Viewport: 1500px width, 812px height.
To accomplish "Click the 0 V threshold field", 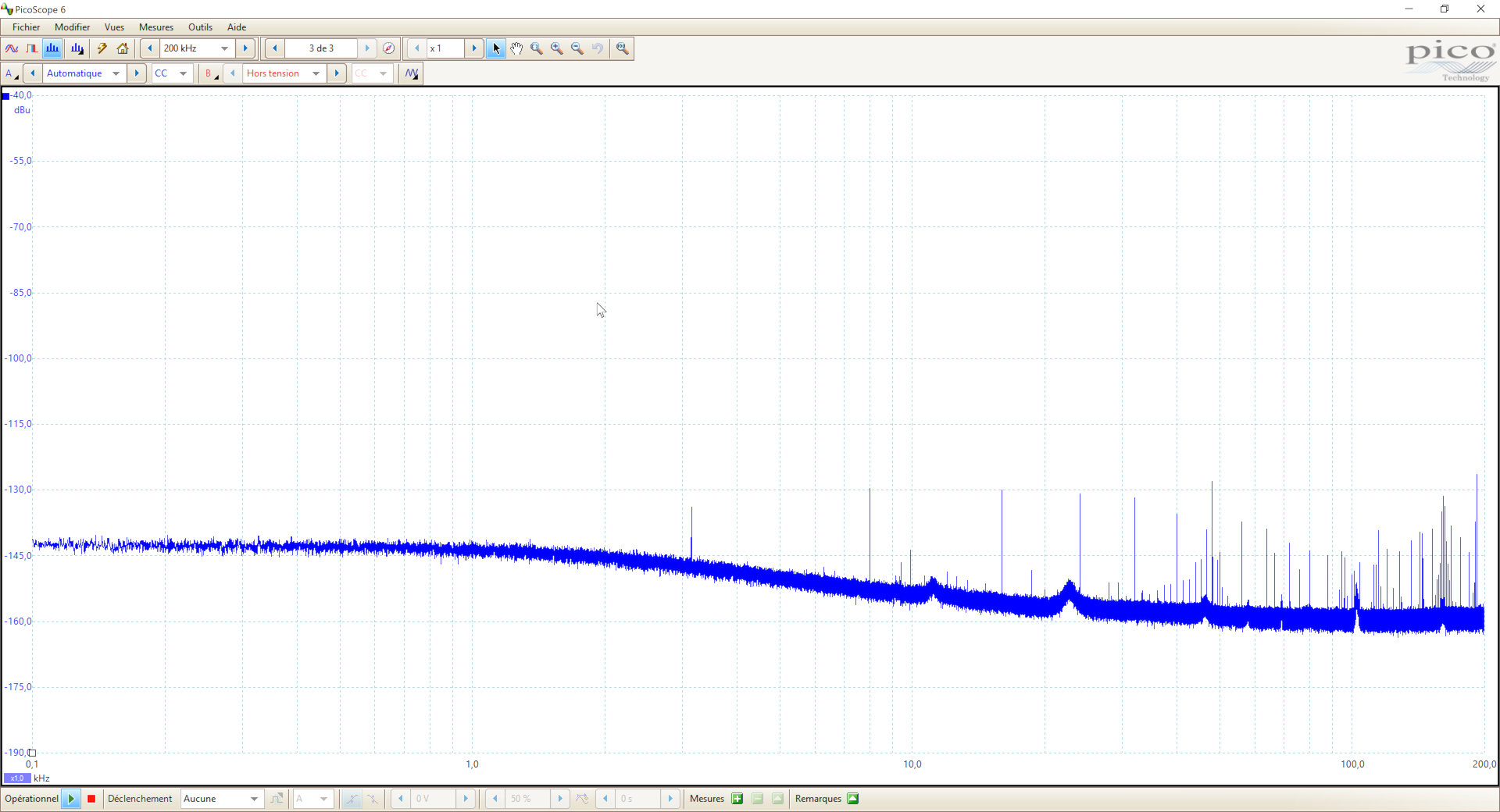I will [434, 799].
